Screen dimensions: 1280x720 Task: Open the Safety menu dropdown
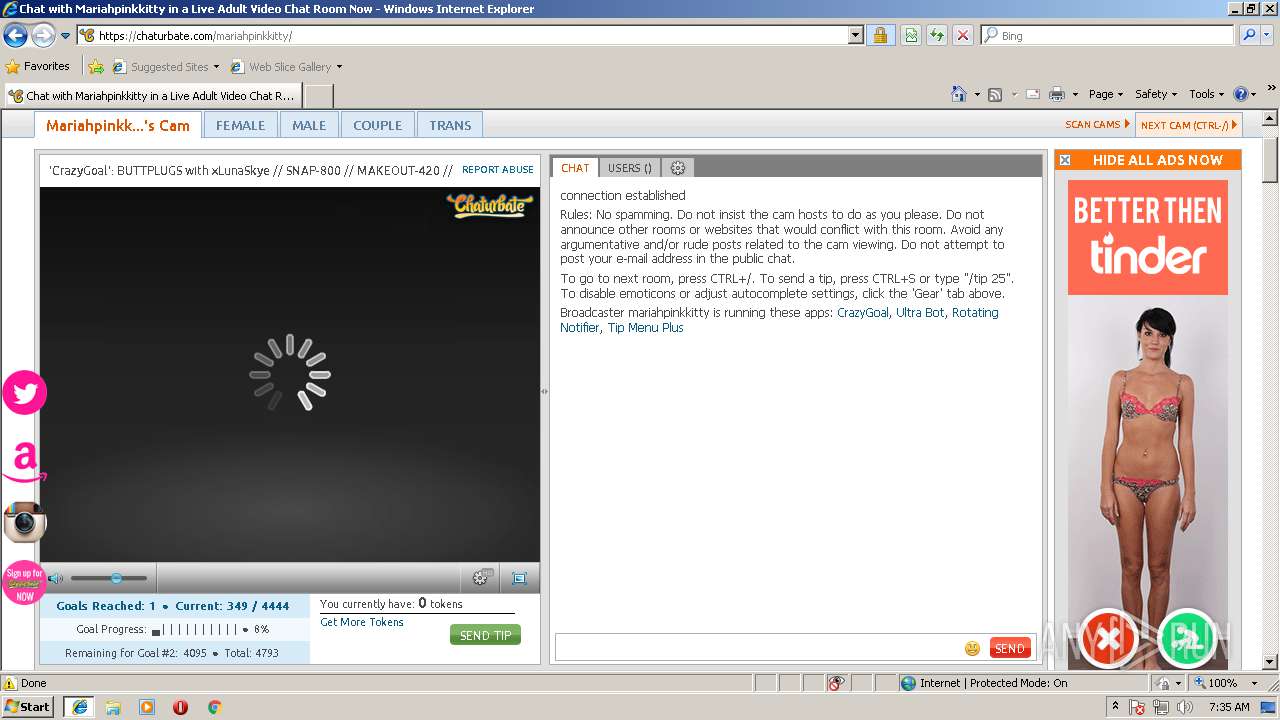click(1156, 94)
